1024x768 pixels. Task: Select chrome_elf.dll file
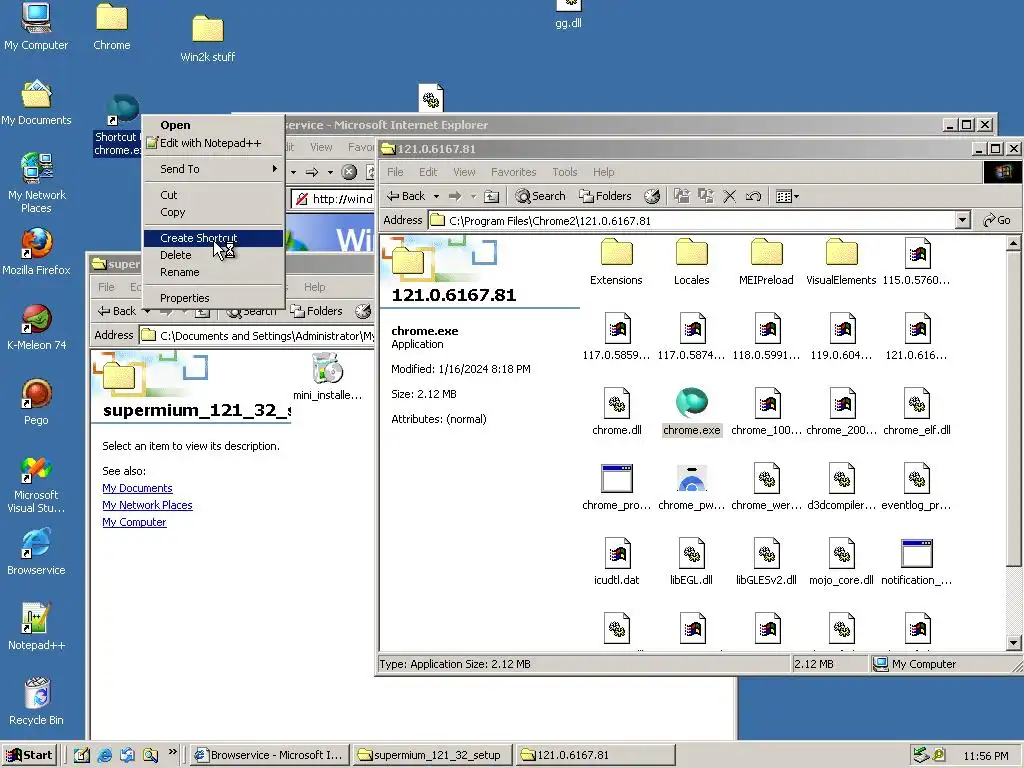click(x=917, y=411)
